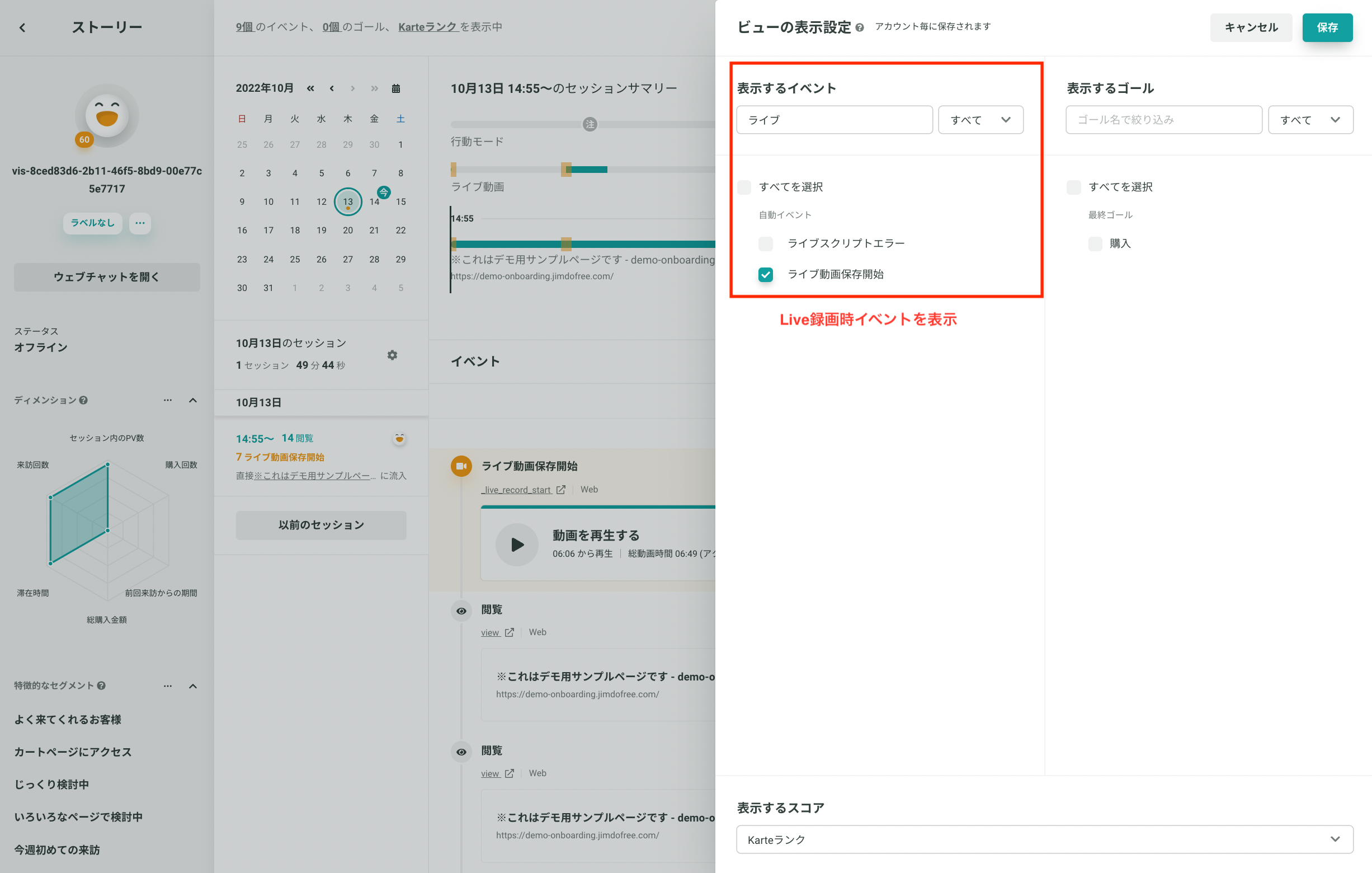Click the ライブ動画保存開始 play button
This screenshot has height=873, width=1372.
[517, 545]
